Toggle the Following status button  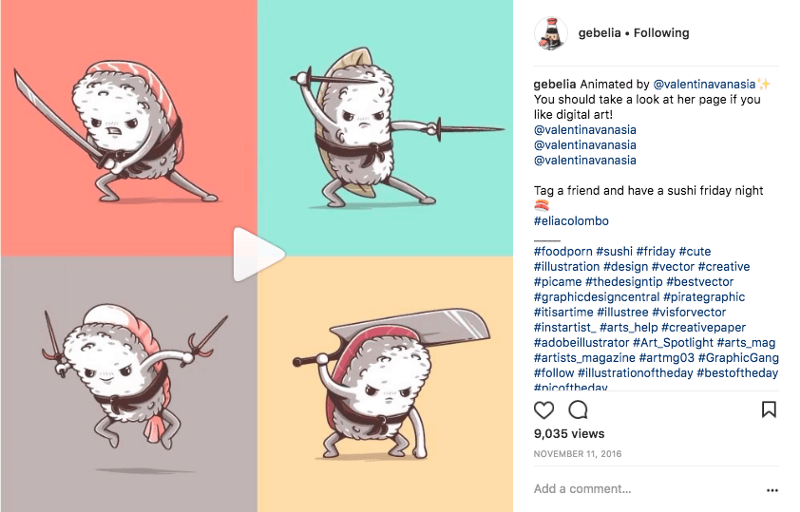coord(661,33)
